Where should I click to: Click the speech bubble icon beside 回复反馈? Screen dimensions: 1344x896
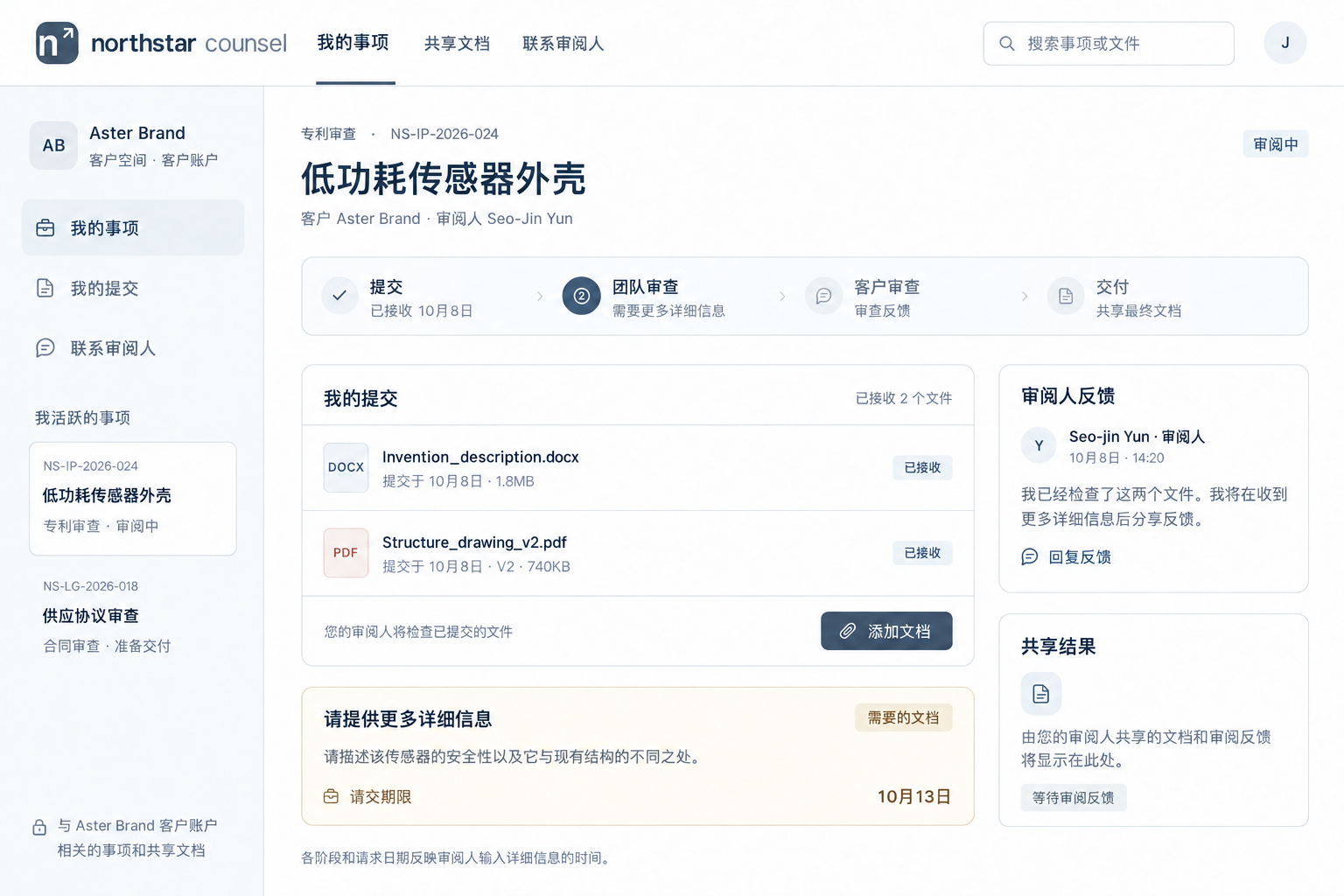coord(1030,557)
